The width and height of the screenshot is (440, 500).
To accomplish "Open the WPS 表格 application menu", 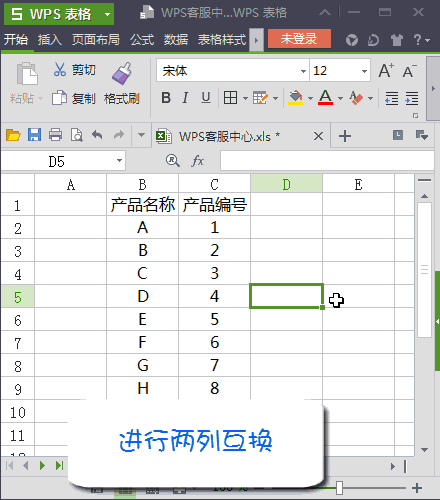I will [59, 14].
